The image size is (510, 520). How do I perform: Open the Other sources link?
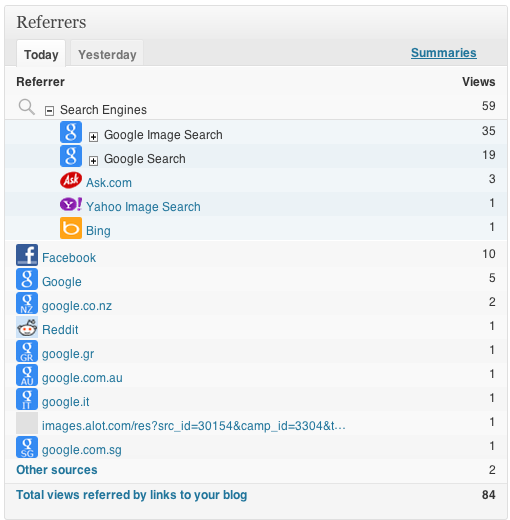(57, 470)
